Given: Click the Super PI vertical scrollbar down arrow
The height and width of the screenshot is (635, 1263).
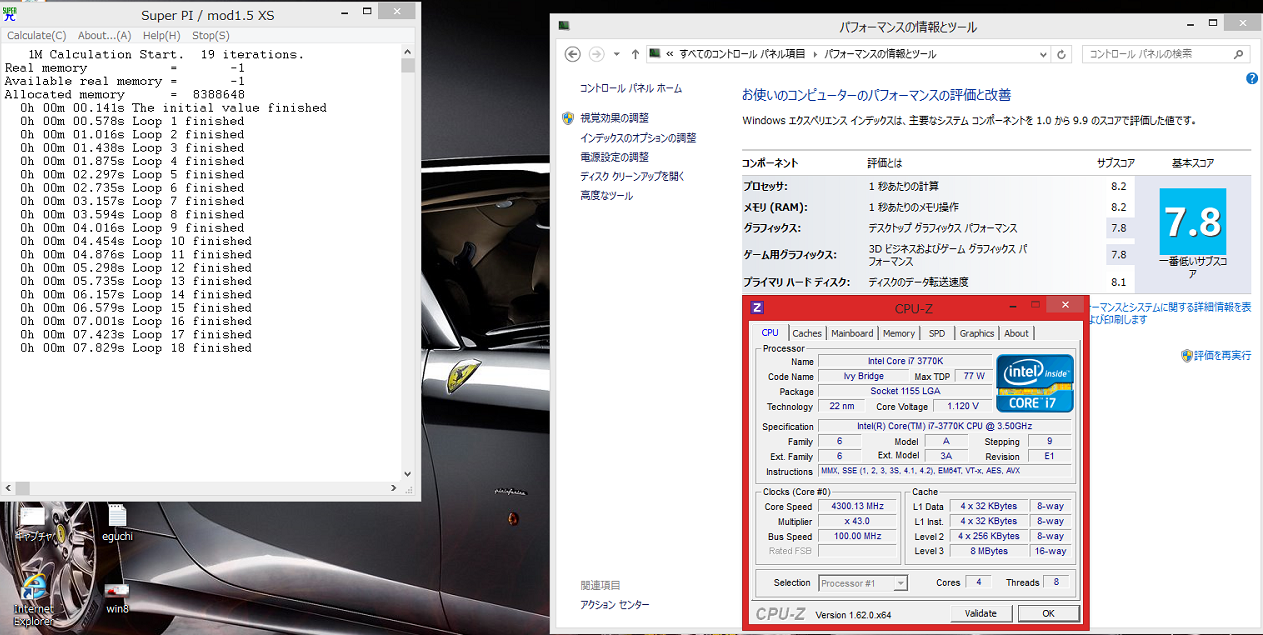Looking at the screenshot, I should [x=408, y=474].
